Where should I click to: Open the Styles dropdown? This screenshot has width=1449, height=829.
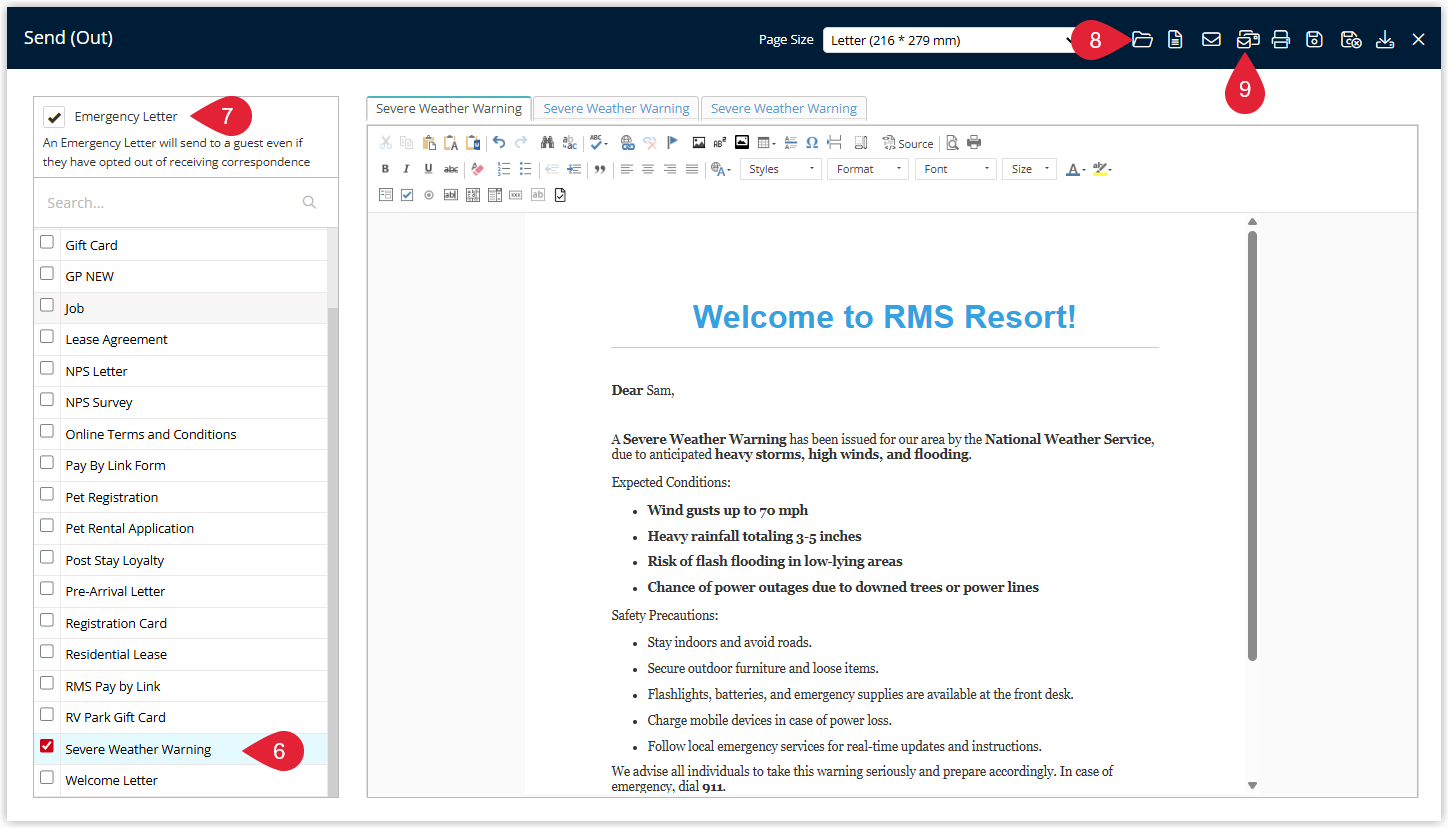coord(781,169)
